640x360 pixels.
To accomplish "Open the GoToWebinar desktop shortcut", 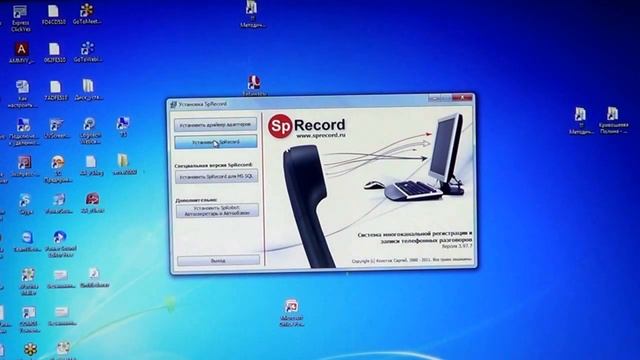I will 87,52.
